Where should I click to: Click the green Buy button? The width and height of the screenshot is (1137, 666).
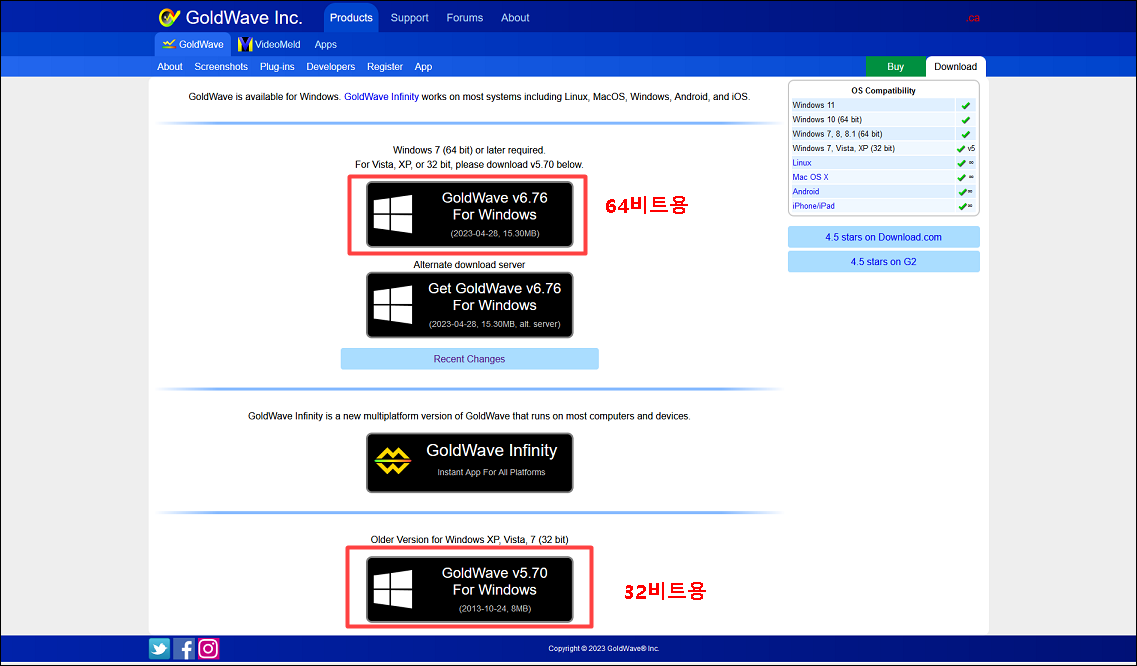[x=896, y=67]
